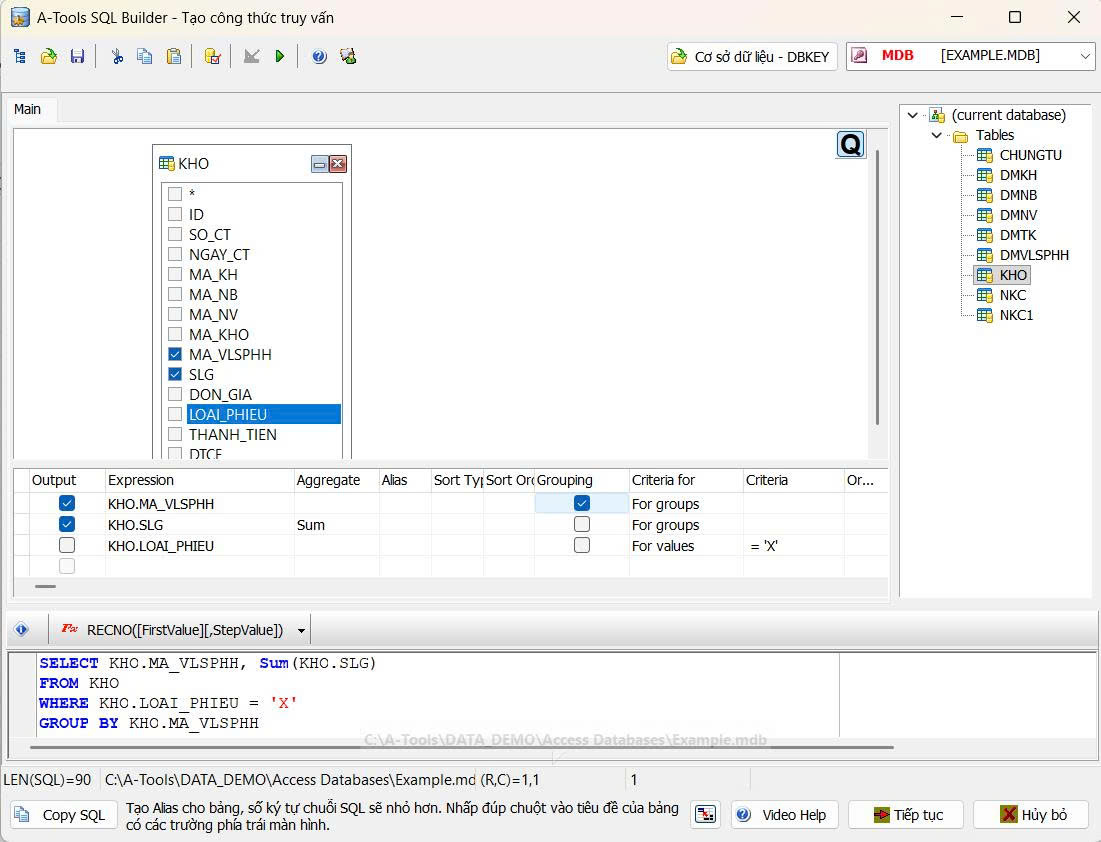Image resolution: width=1101 pixels, height=842 pixels.
Task: Click the Fx function icon
Action: tap(69, 630)
